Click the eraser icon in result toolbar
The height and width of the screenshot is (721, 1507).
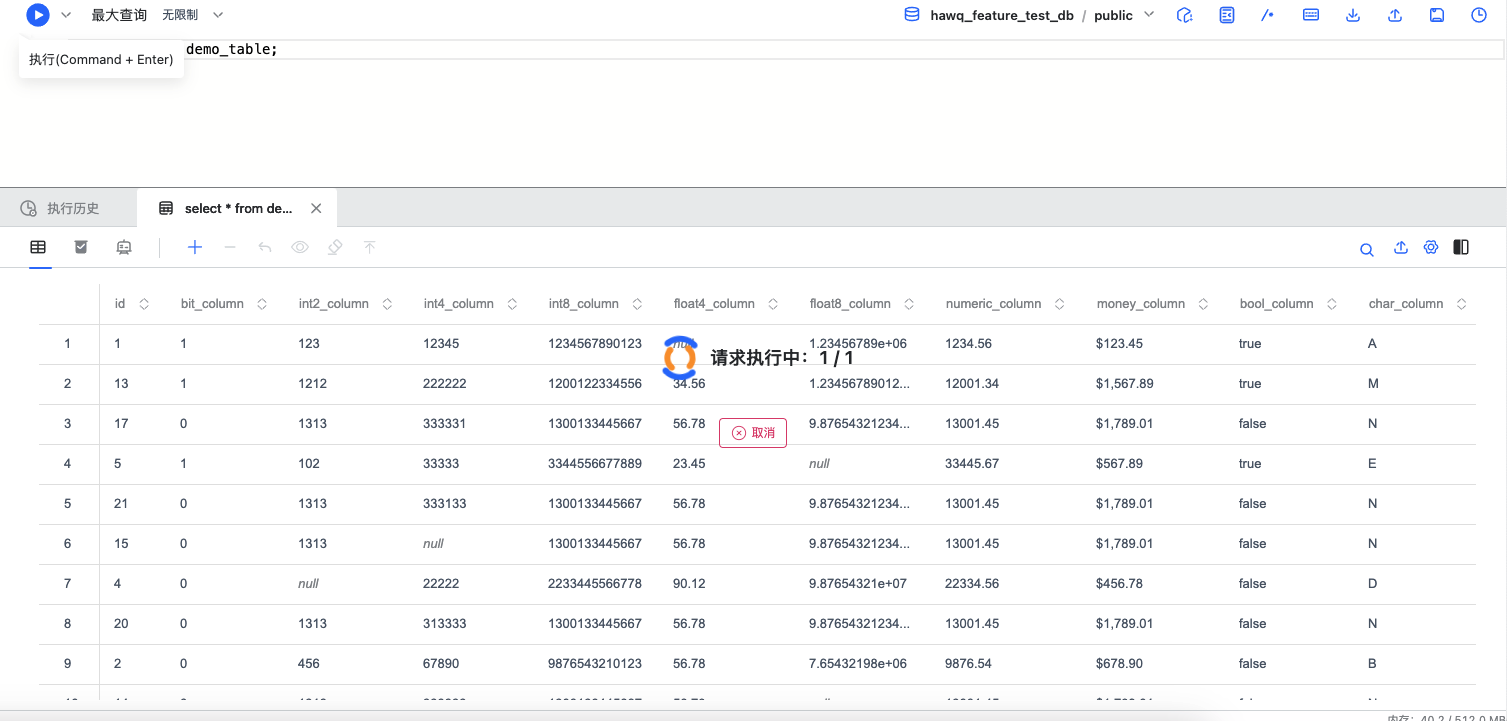(335, 247)
